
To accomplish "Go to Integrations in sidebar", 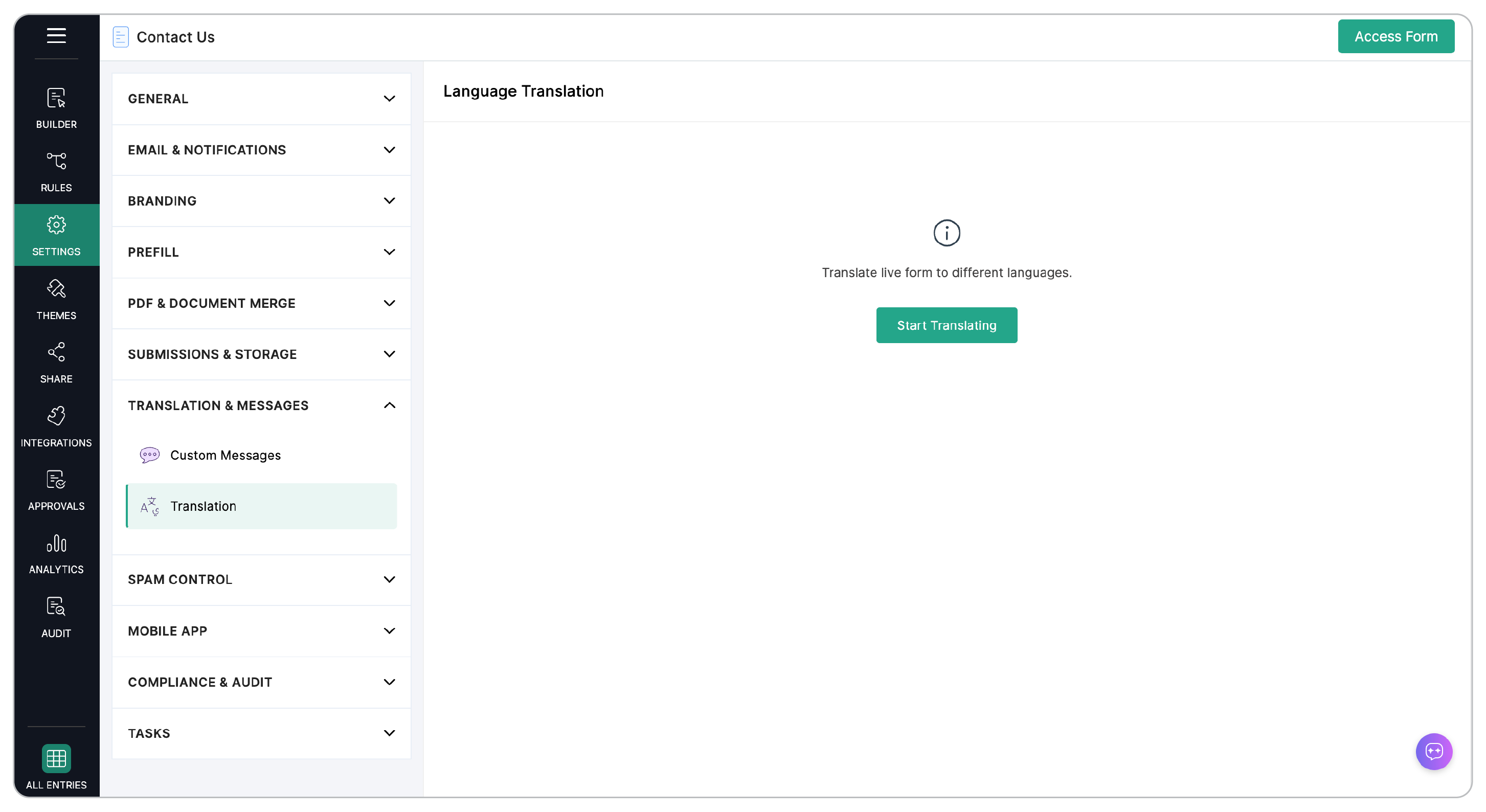I will [x=56, y=427].
